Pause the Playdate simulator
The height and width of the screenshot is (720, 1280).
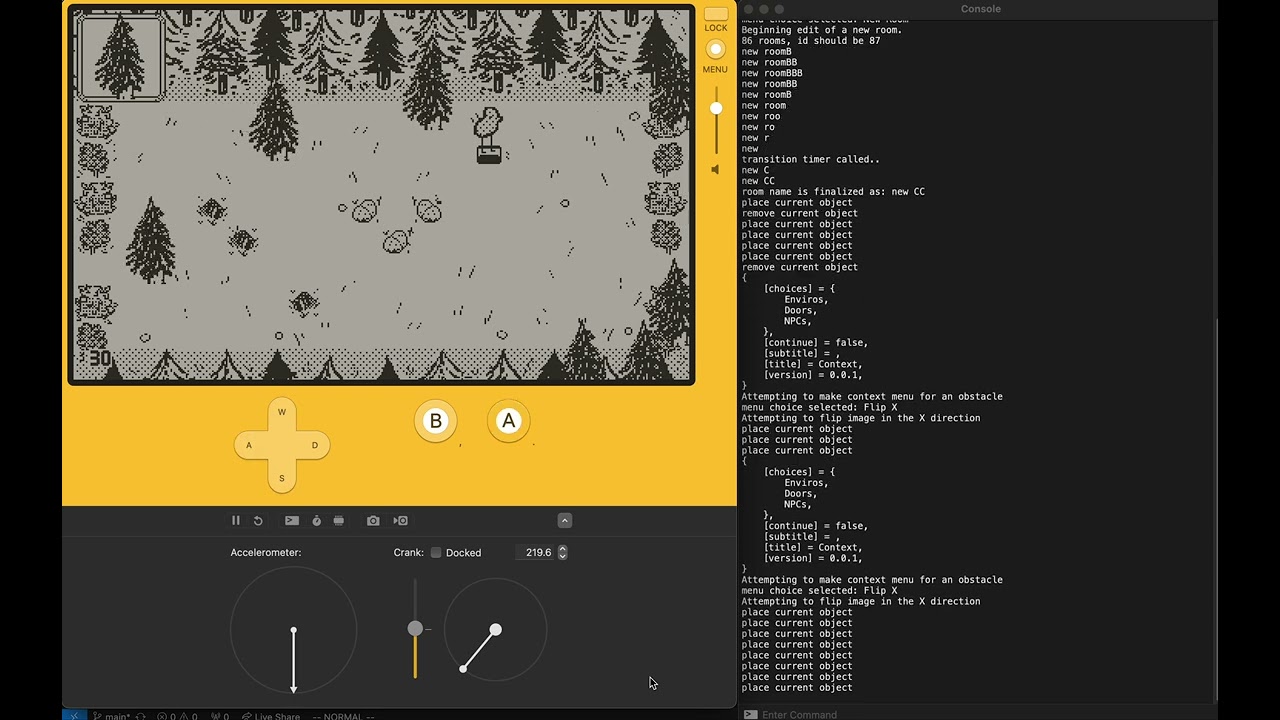point(236,521)
